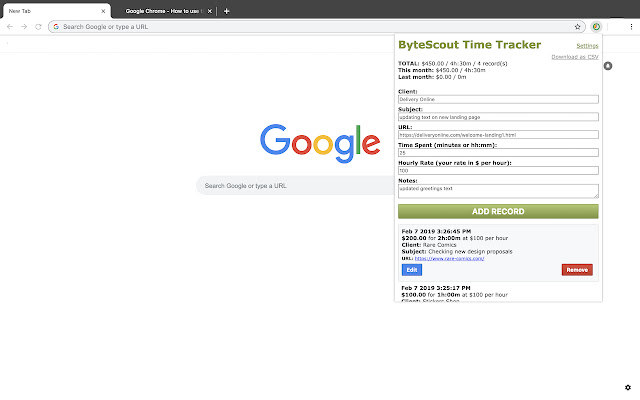This screenshot has height=400, width=640.
Task: Focus the Client input field
Action: point(498,99)
